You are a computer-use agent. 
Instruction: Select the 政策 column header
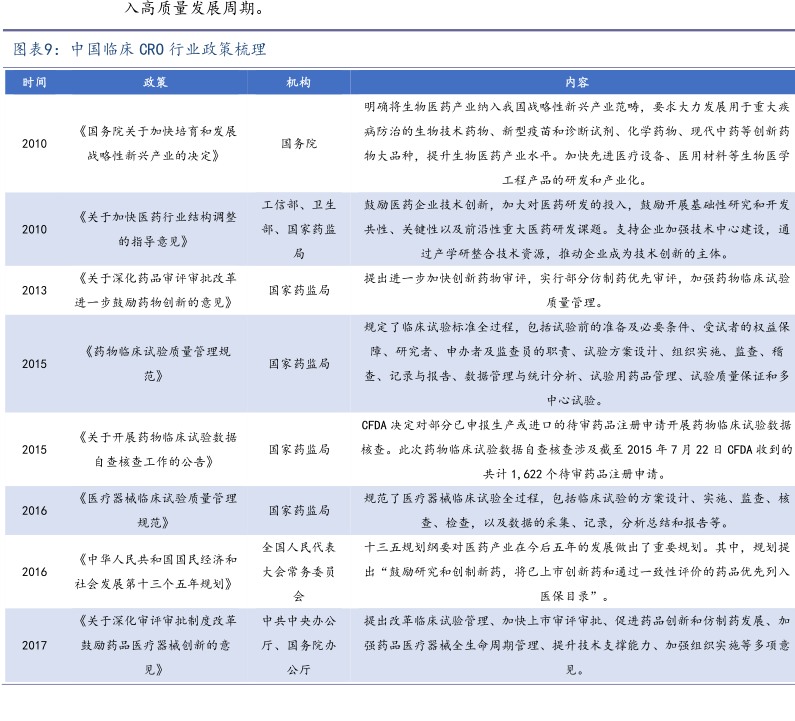click(x=155, y=82)
